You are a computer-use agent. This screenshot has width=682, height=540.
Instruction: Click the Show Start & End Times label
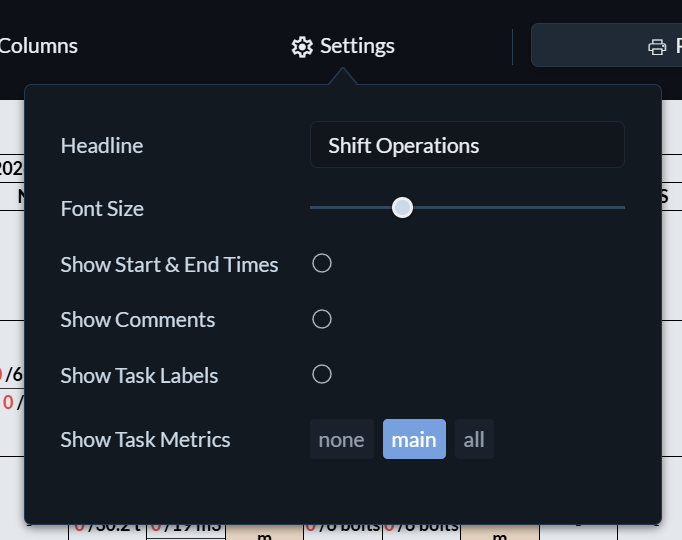(169, 265)
